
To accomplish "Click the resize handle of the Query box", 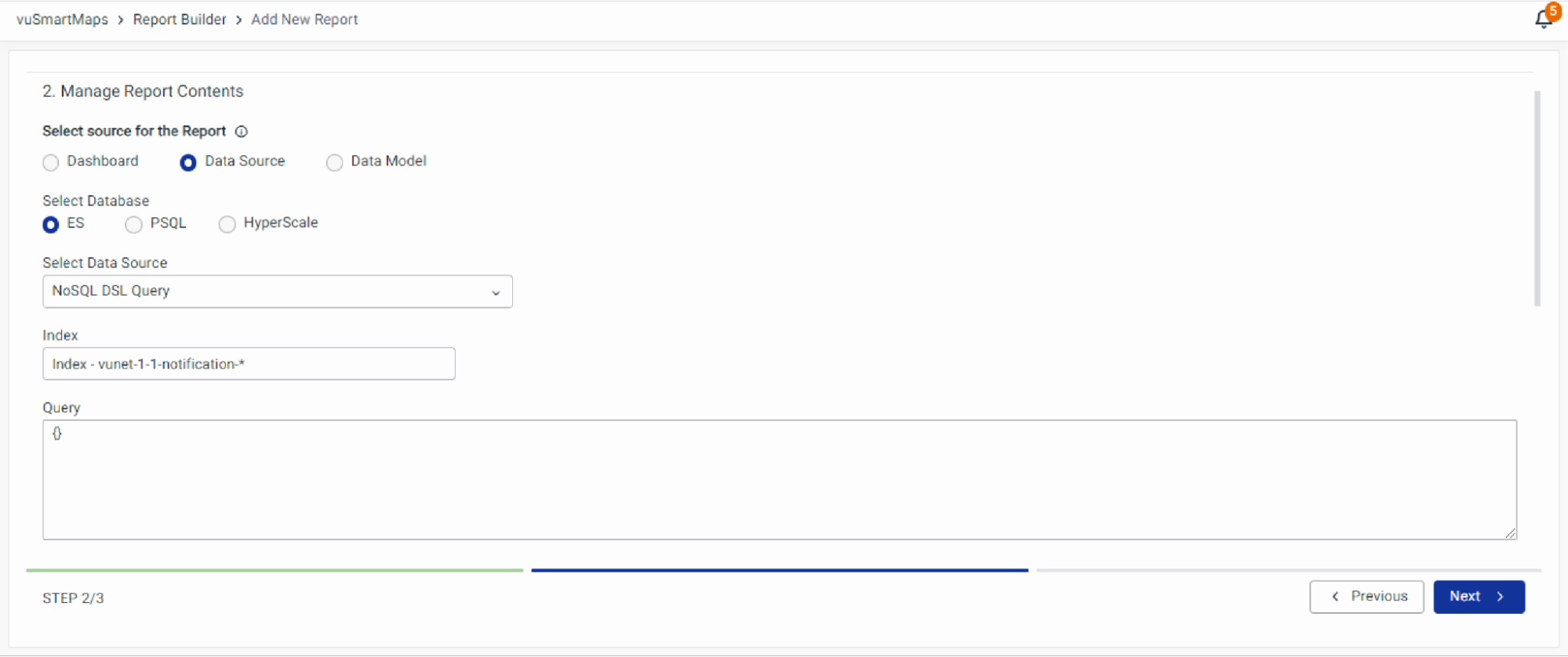I will click(x=1510, y=533).
